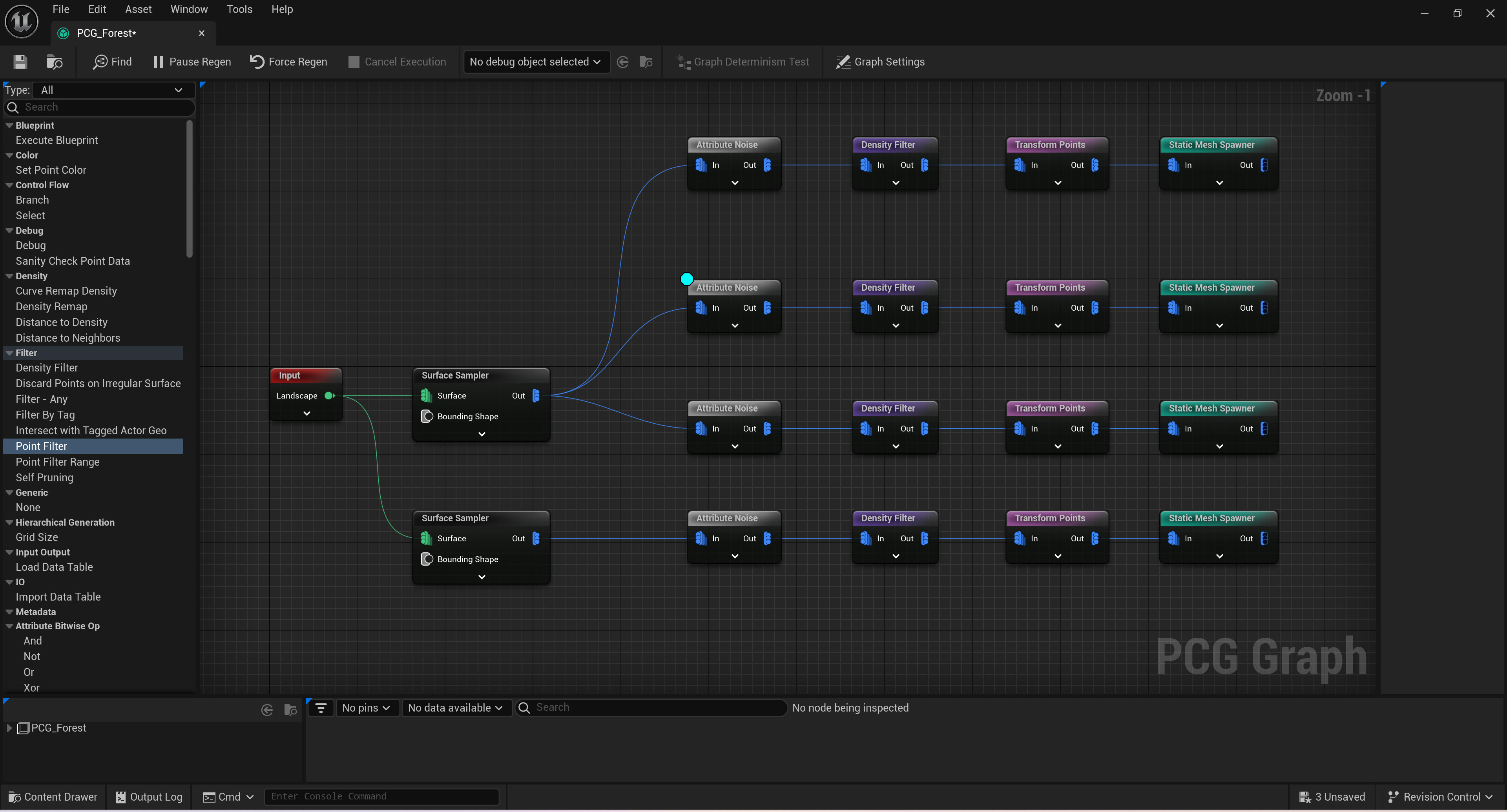
Task: Click the filter lines icon in attributes panel
Action: click(x=321, y=708)
